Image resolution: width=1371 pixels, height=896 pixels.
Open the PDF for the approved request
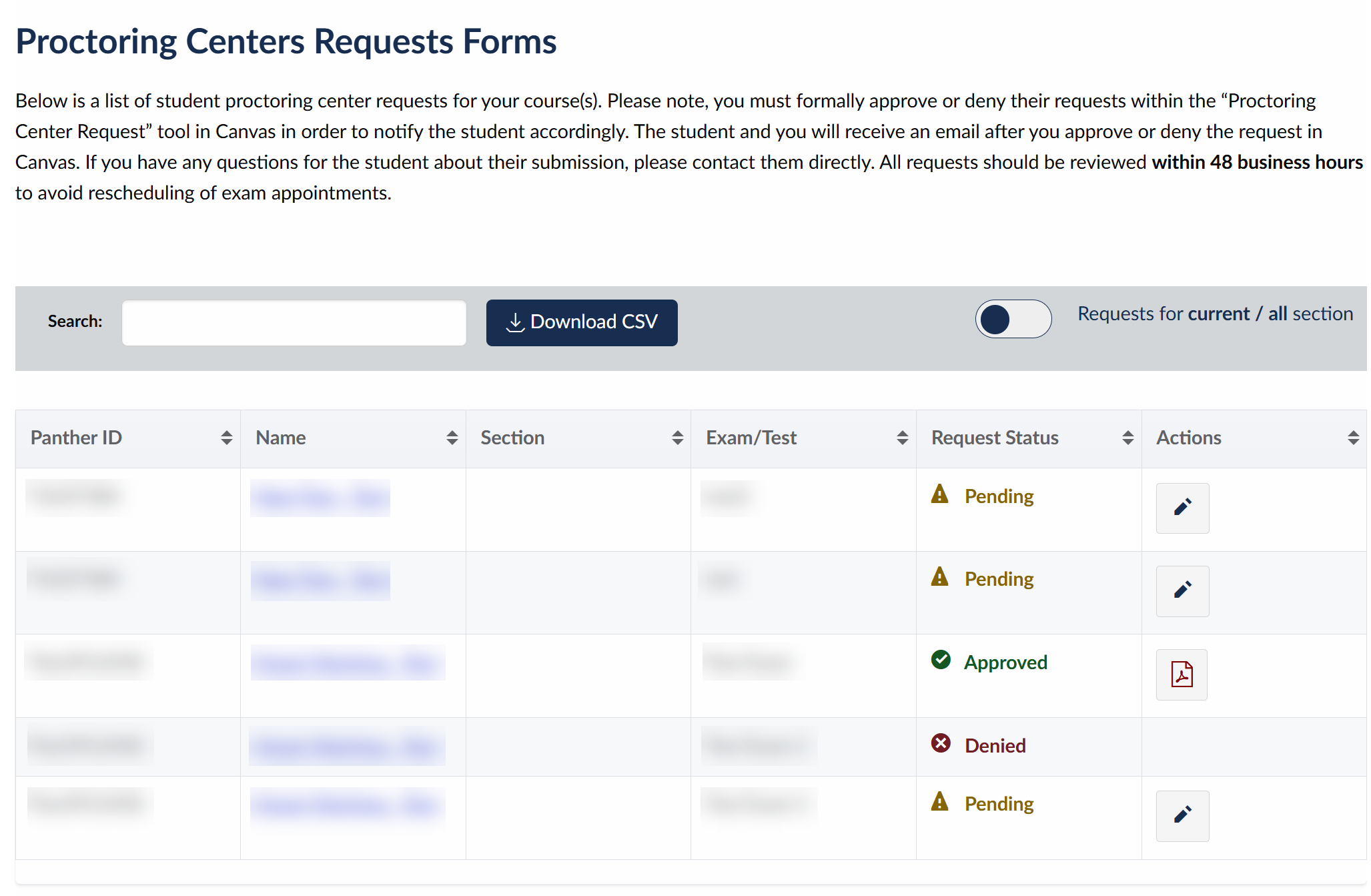tap(1181, 675)
